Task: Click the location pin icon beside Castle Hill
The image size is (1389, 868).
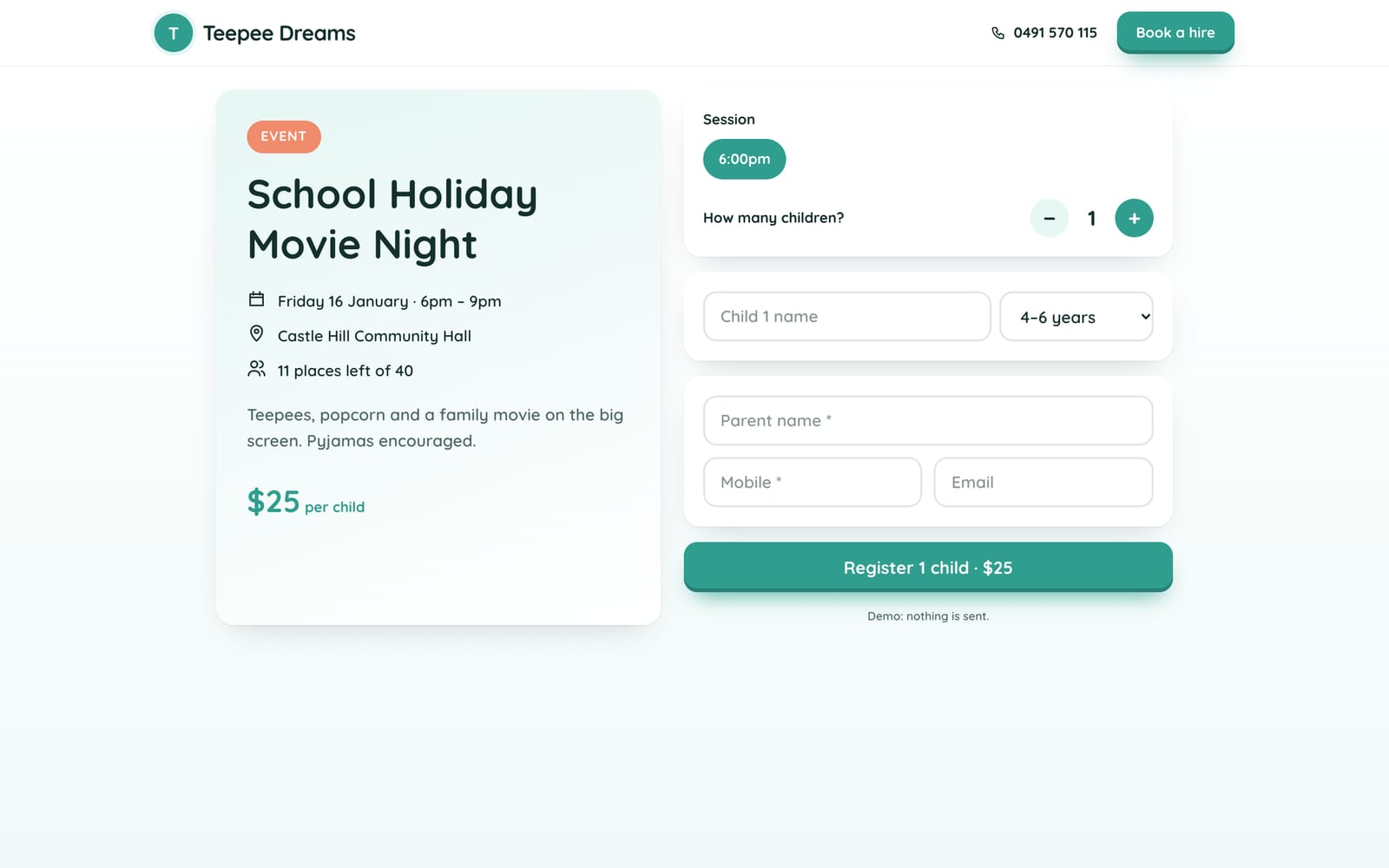Action: (x=256, y=333)
